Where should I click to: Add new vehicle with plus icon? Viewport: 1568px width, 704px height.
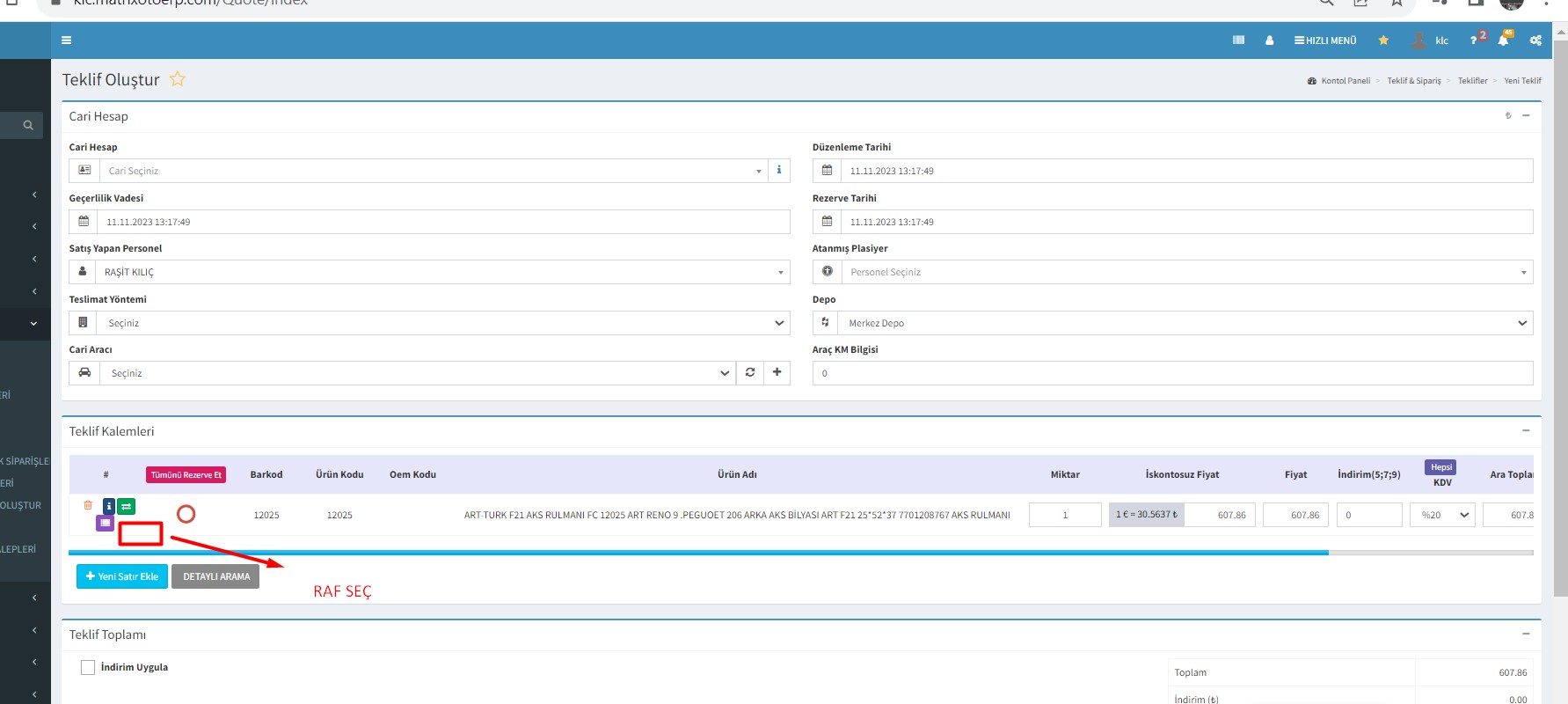(x=777, y=373)
